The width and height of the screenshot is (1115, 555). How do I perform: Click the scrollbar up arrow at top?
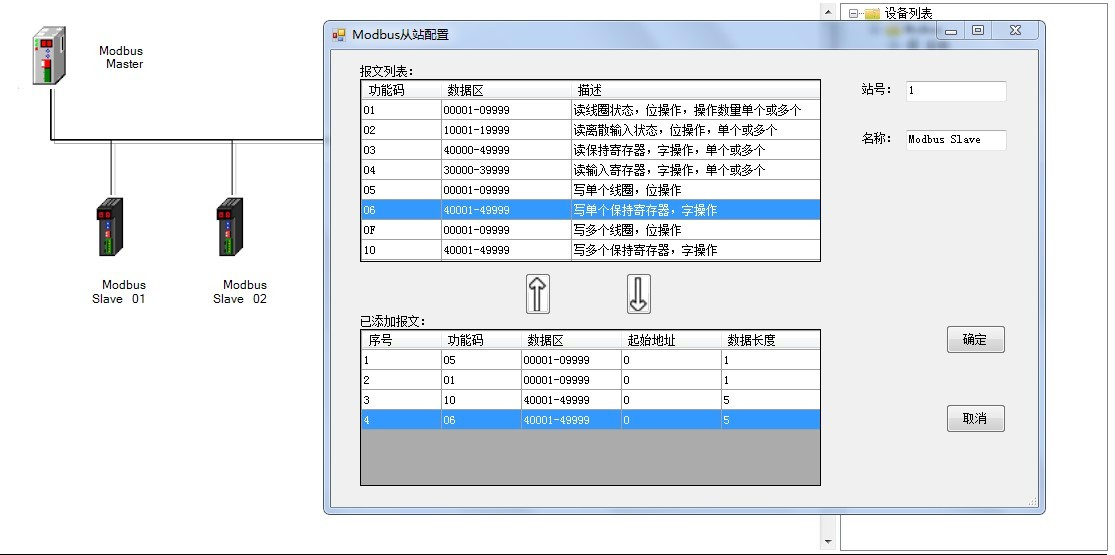click(x=828, y=12)
